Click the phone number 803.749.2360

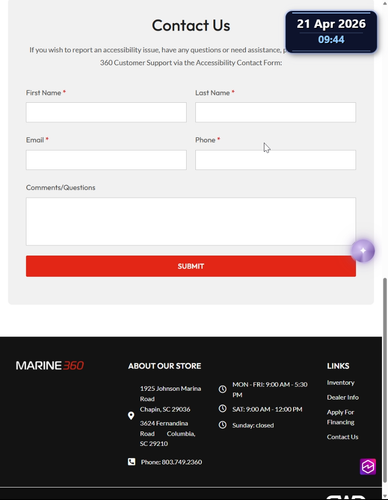click(x=182, y=462)
